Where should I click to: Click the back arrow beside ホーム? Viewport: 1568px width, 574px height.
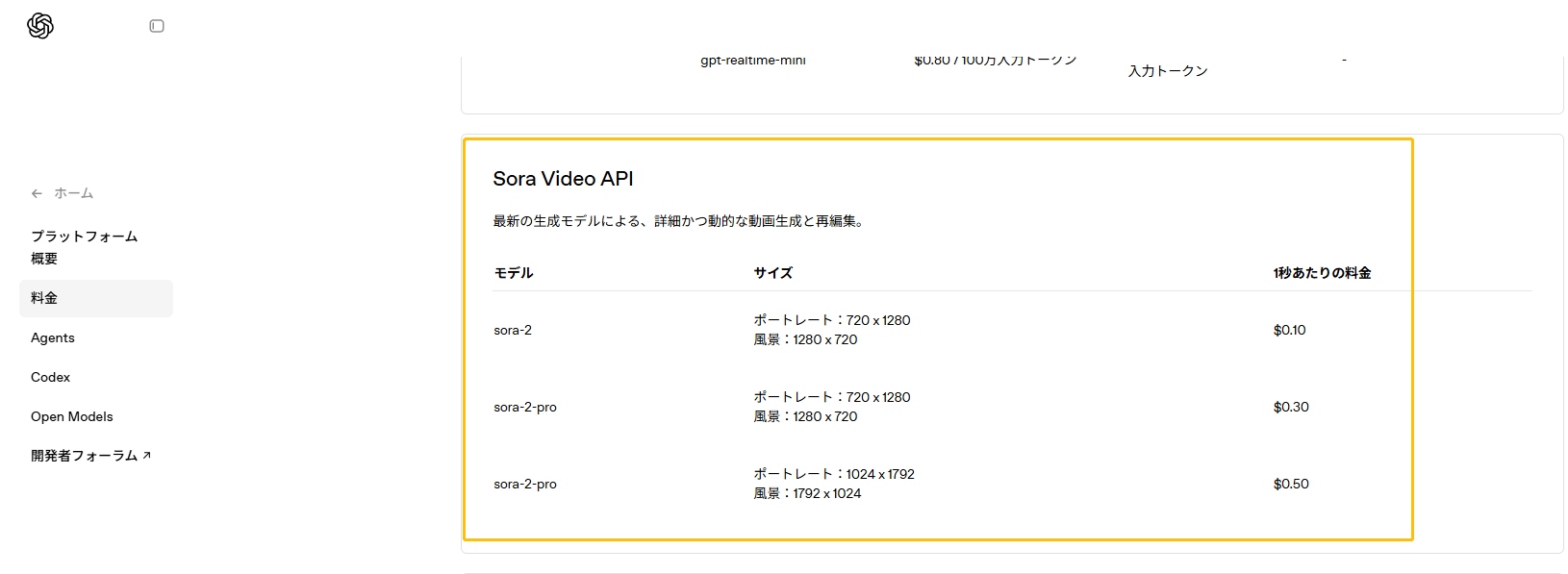(x=37, y=193)
